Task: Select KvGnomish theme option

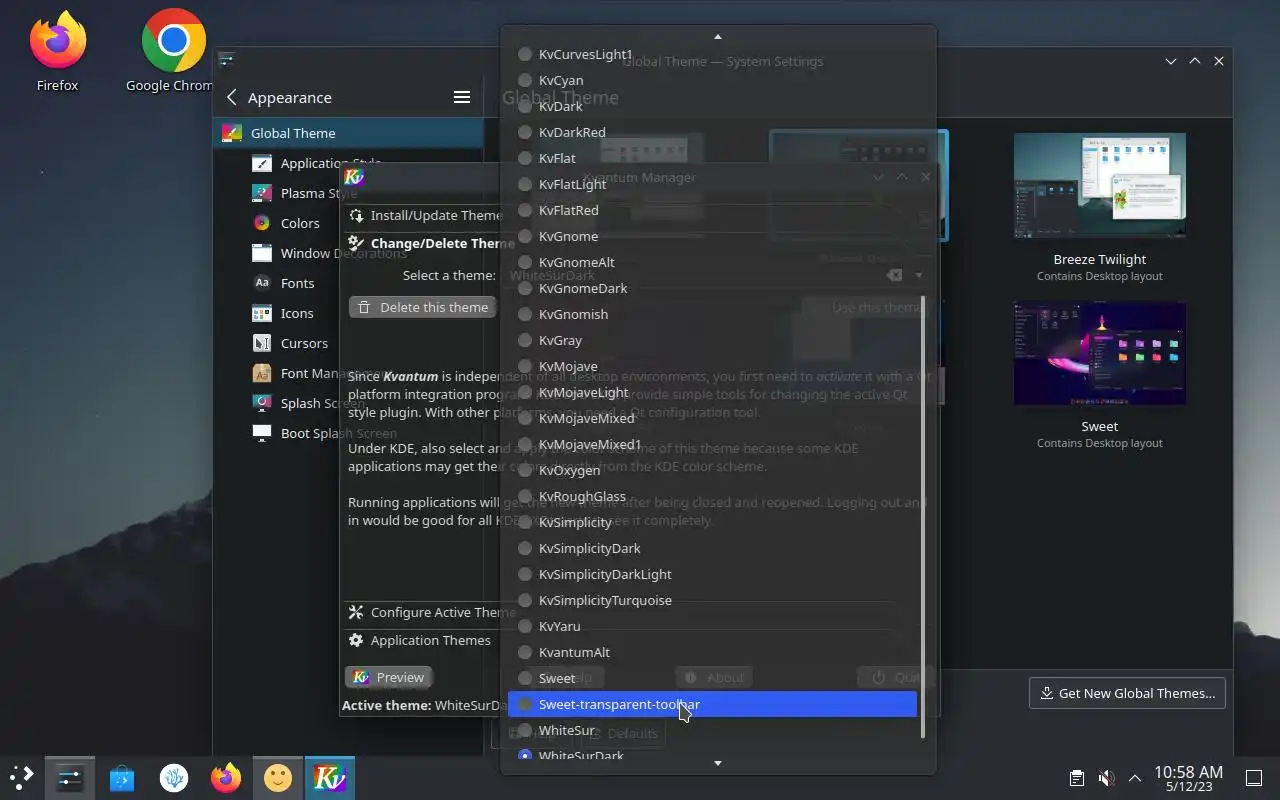Action: 712,314
